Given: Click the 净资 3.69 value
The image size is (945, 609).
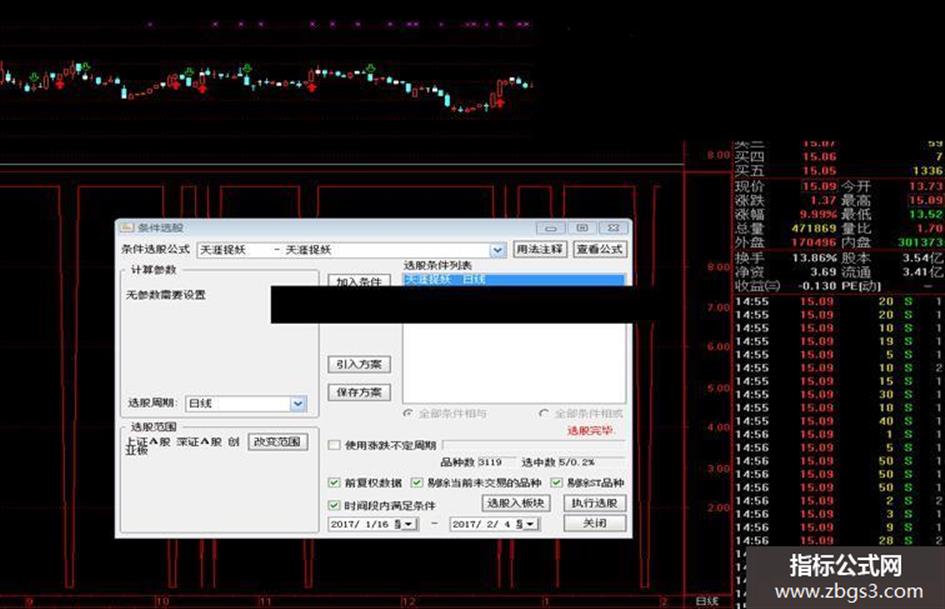Looking at the screenshot, I should pos(823,272).
